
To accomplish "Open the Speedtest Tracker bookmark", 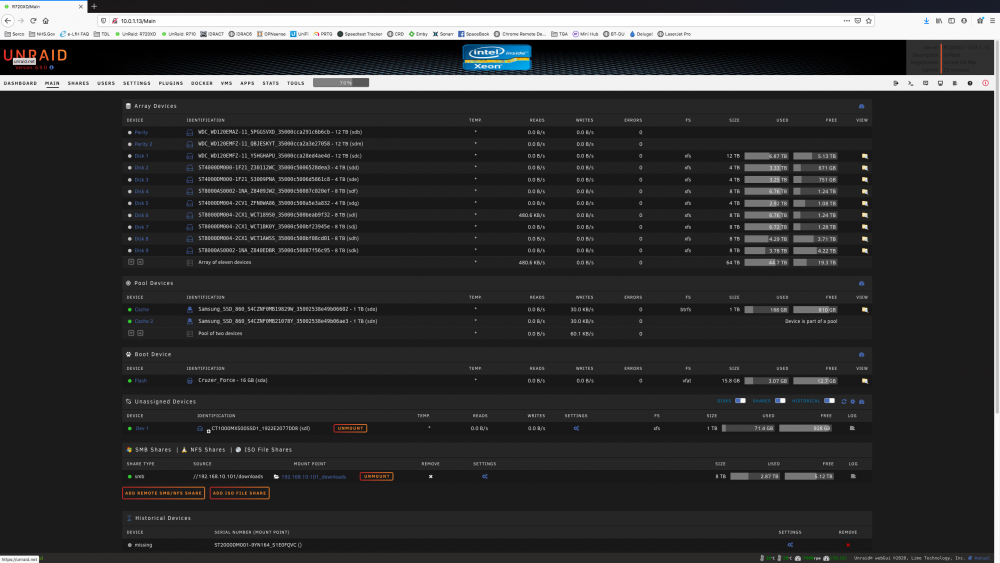I will pos(360,34).
